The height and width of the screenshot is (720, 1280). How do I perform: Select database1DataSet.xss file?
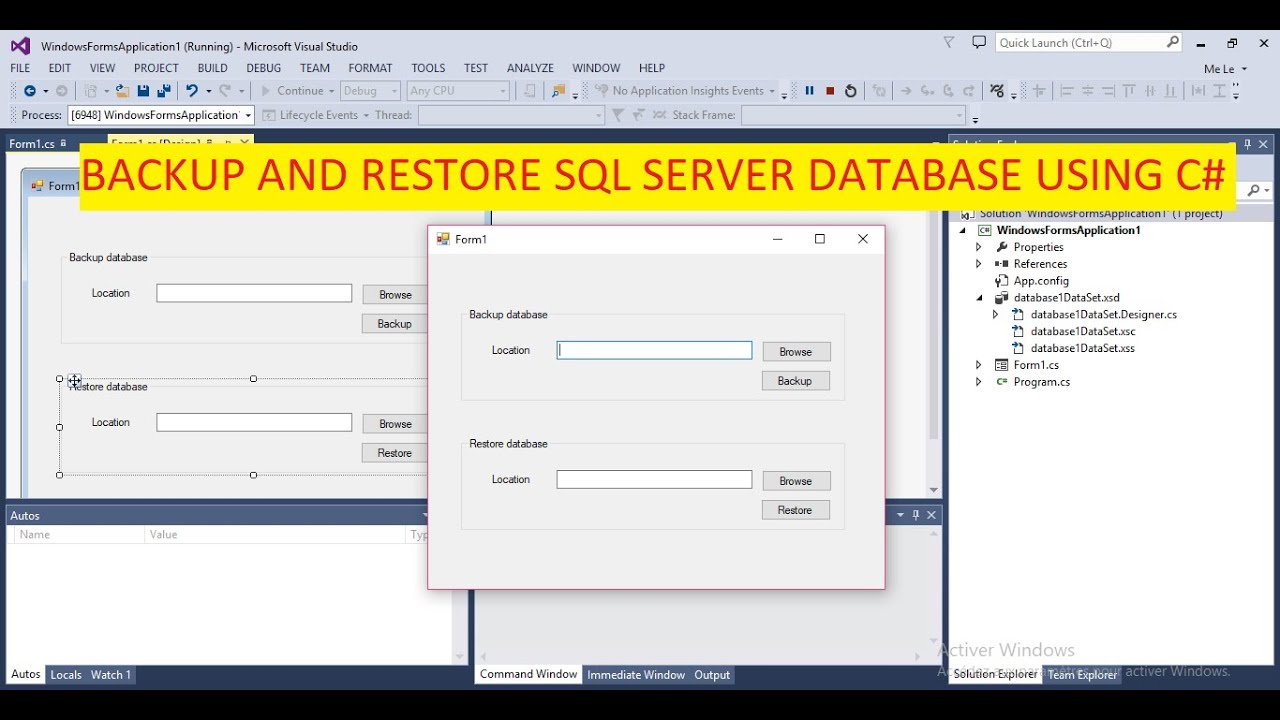click(1083, 348)
